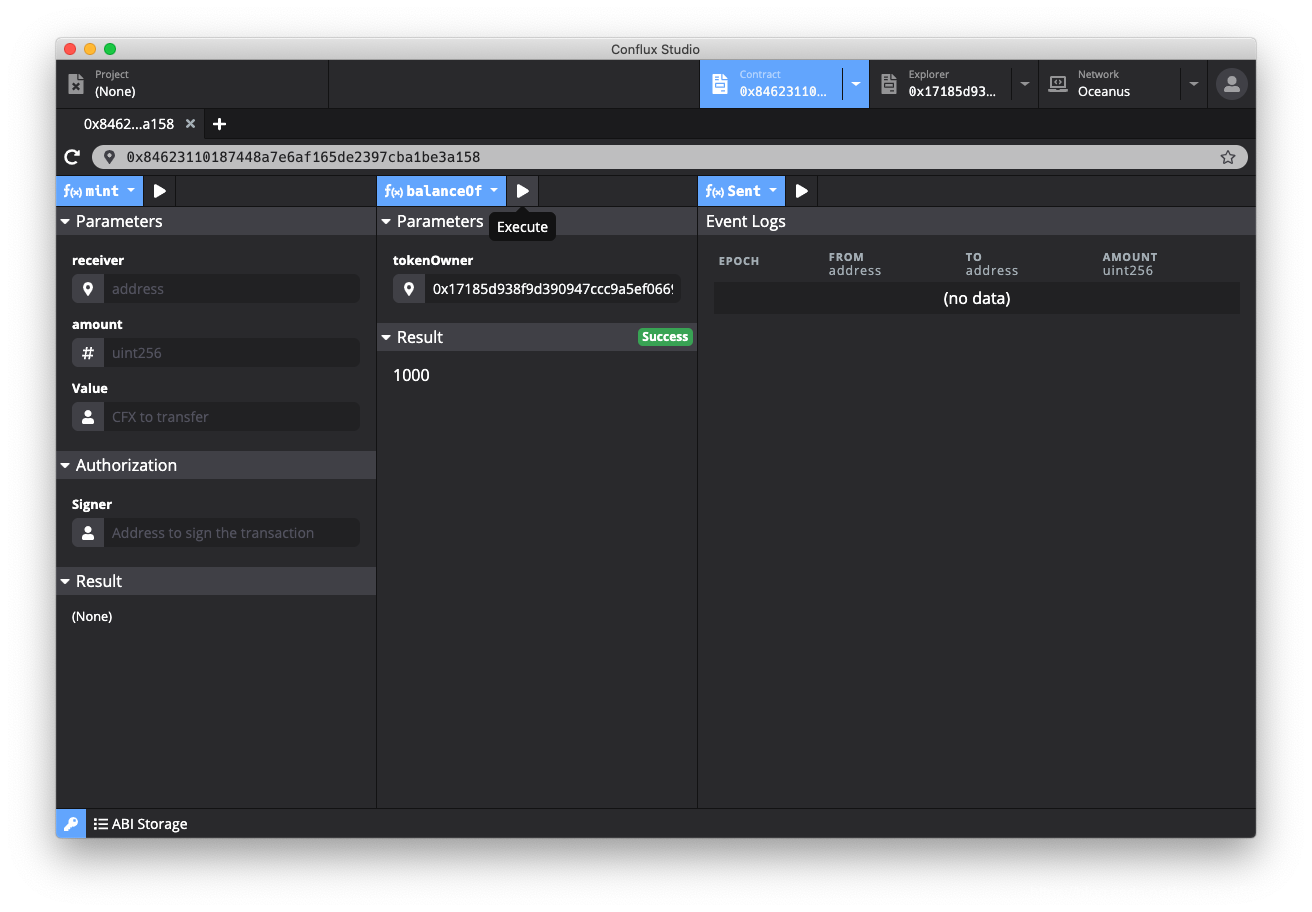Image resolution: width=1312 pixels, height=912 pixels.
Task: Open the Network Oceanus selector
Action: [1109, 84]
